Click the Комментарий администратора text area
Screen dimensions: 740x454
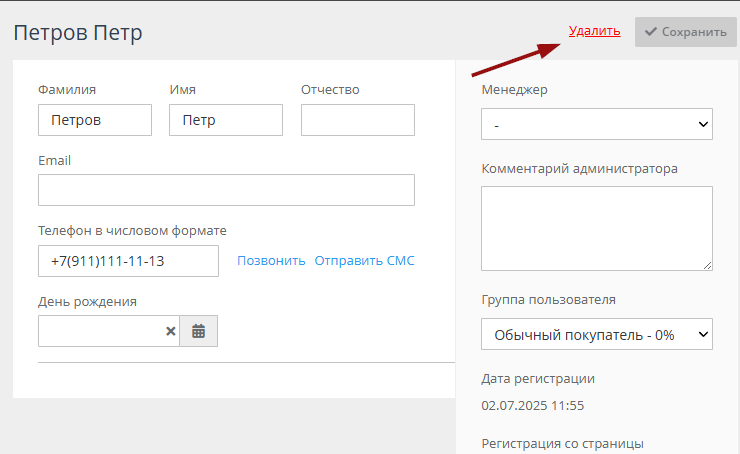[596, 228]
